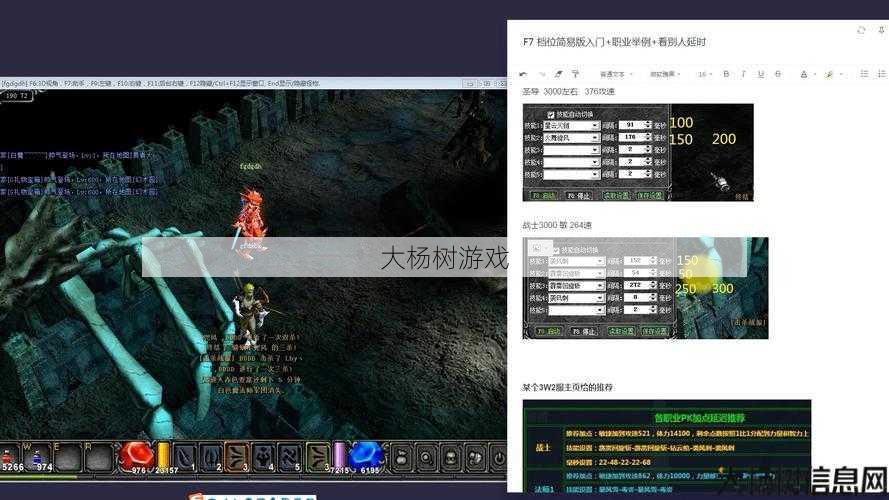Viewport: 889px width, 500px height.
Task: Click the F8 启动 button in the warrior settings image
Action: pos(548,331)
